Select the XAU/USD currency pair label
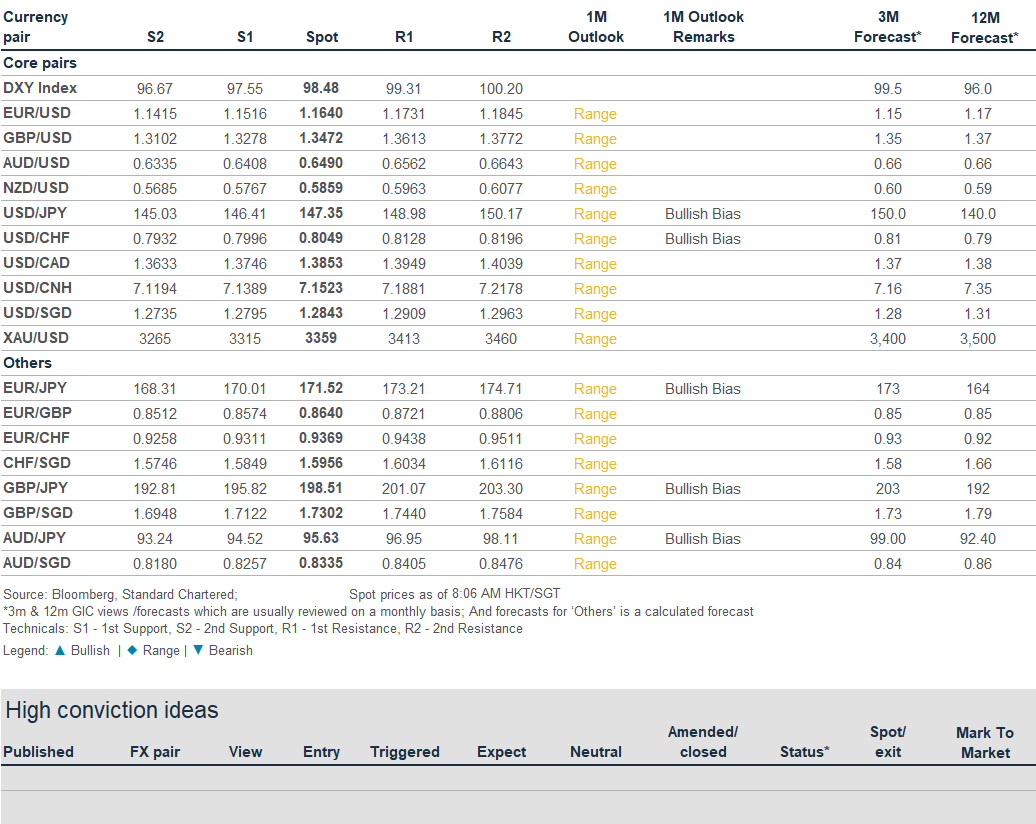The height and width of the screenshot is (824, 1036). (x=36, y=338)
